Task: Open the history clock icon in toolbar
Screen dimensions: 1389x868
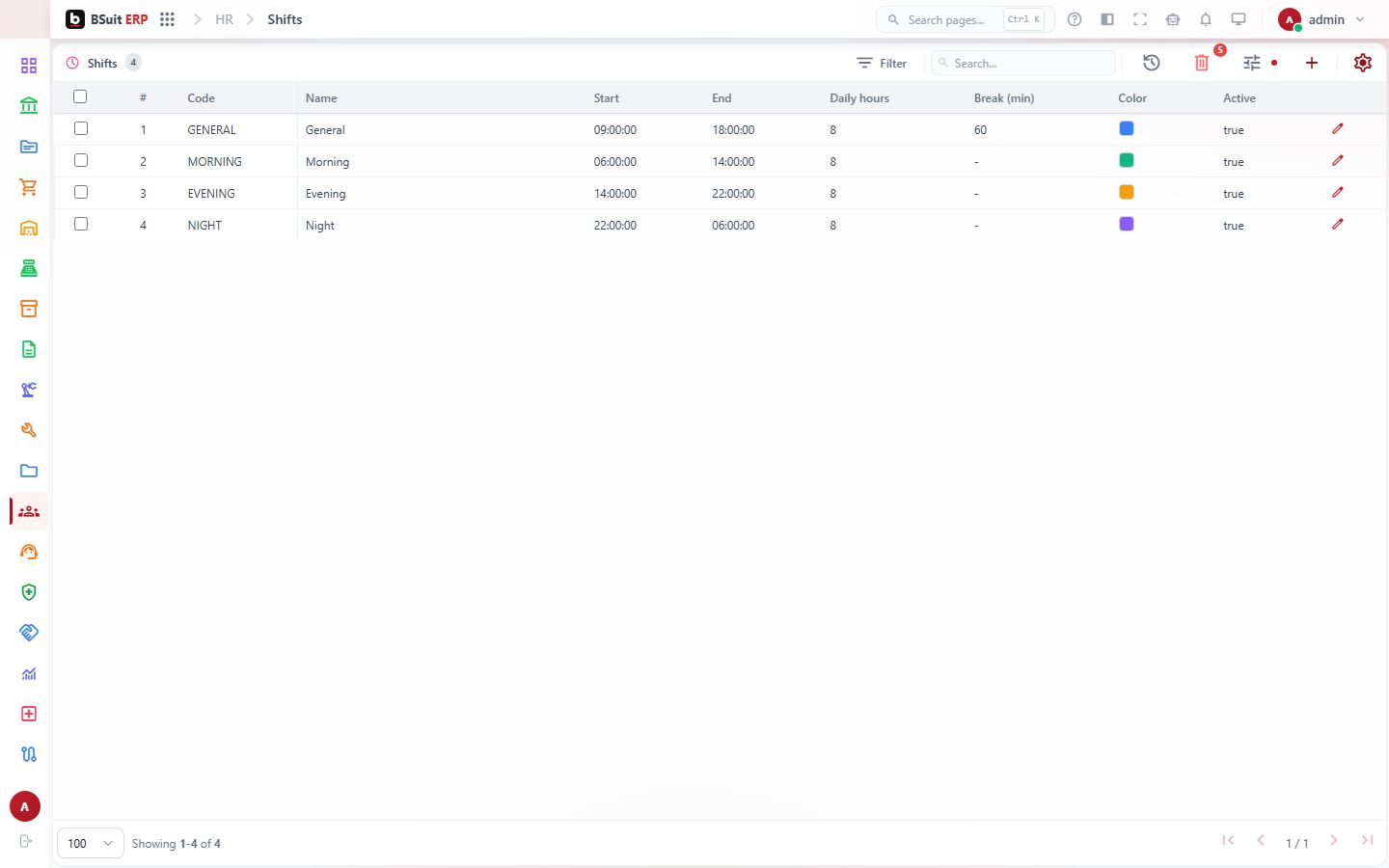Action: pos(1152,63)
